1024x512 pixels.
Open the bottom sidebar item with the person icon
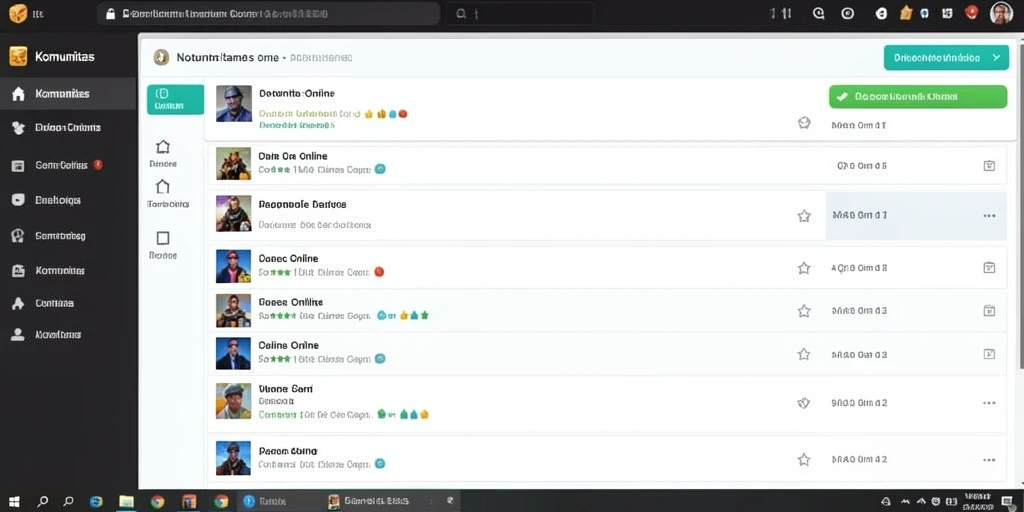(68, 334)
